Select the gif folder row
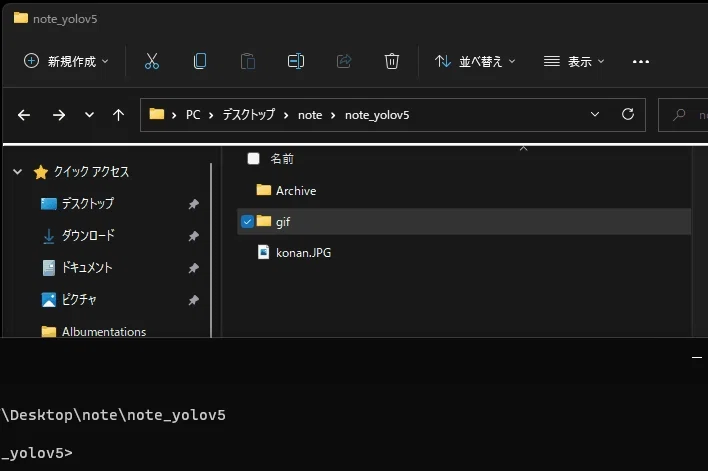This screenshot has width=708, height=471. pyautogui.click(x=464, y=221)
